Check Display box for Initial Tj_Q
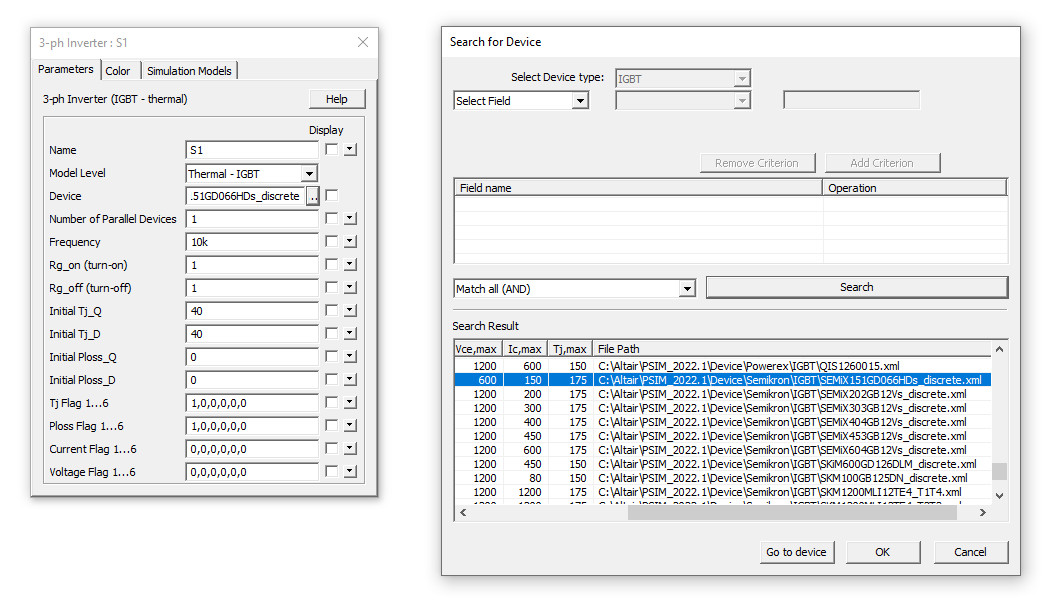The height and width of the screenshot is (613, 1053). click(331, 311)
